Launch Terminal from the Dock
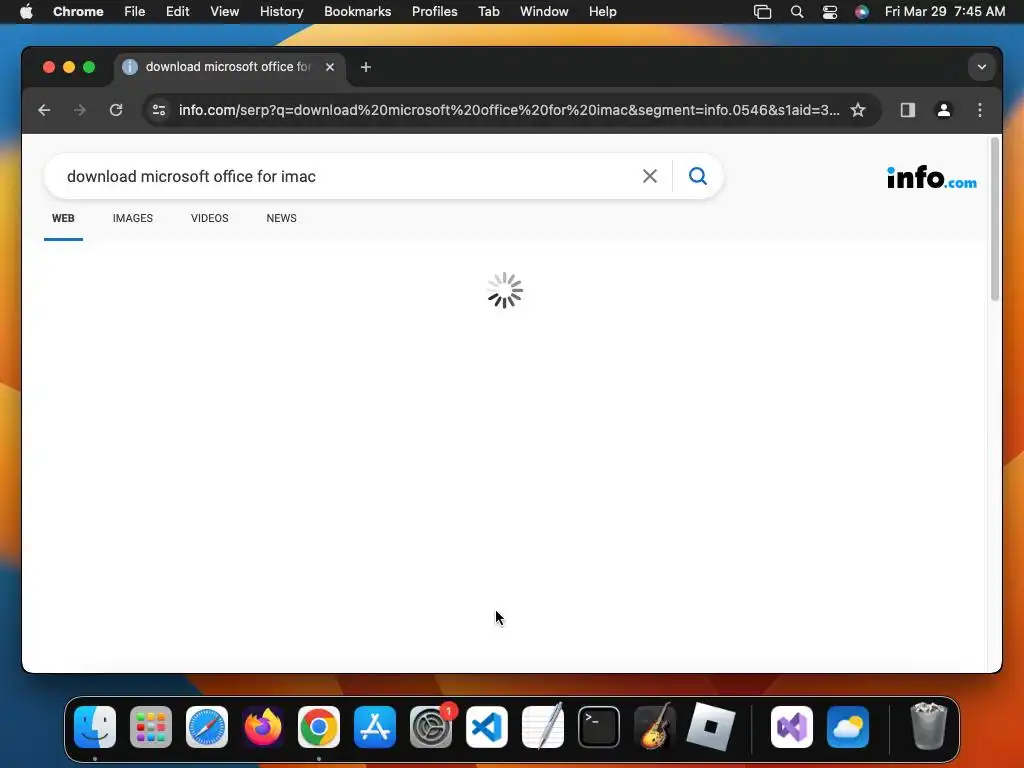 tap(599, 727)
